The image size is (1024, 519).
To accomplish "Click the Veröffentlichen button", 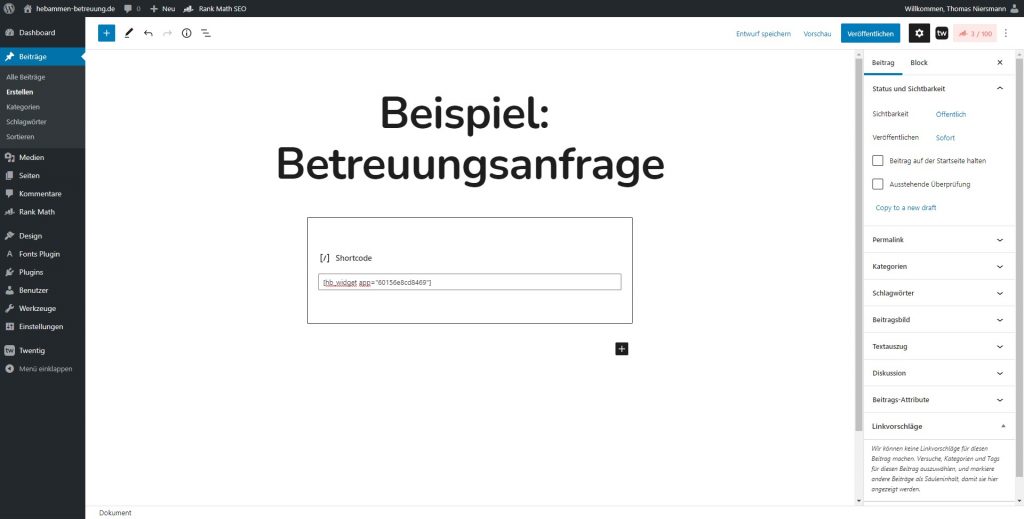I will tap(870, 33).
